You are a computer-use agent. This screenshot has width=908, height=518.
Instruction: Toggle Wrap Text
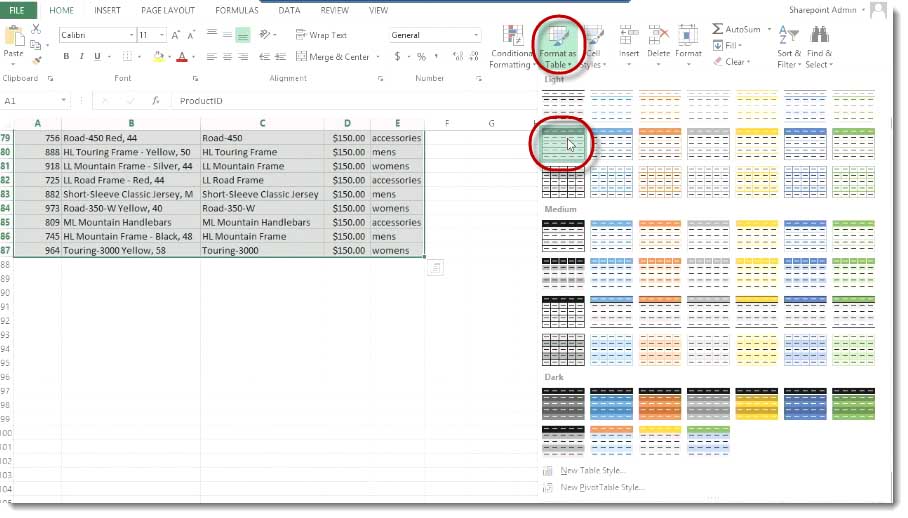point(321,35)
